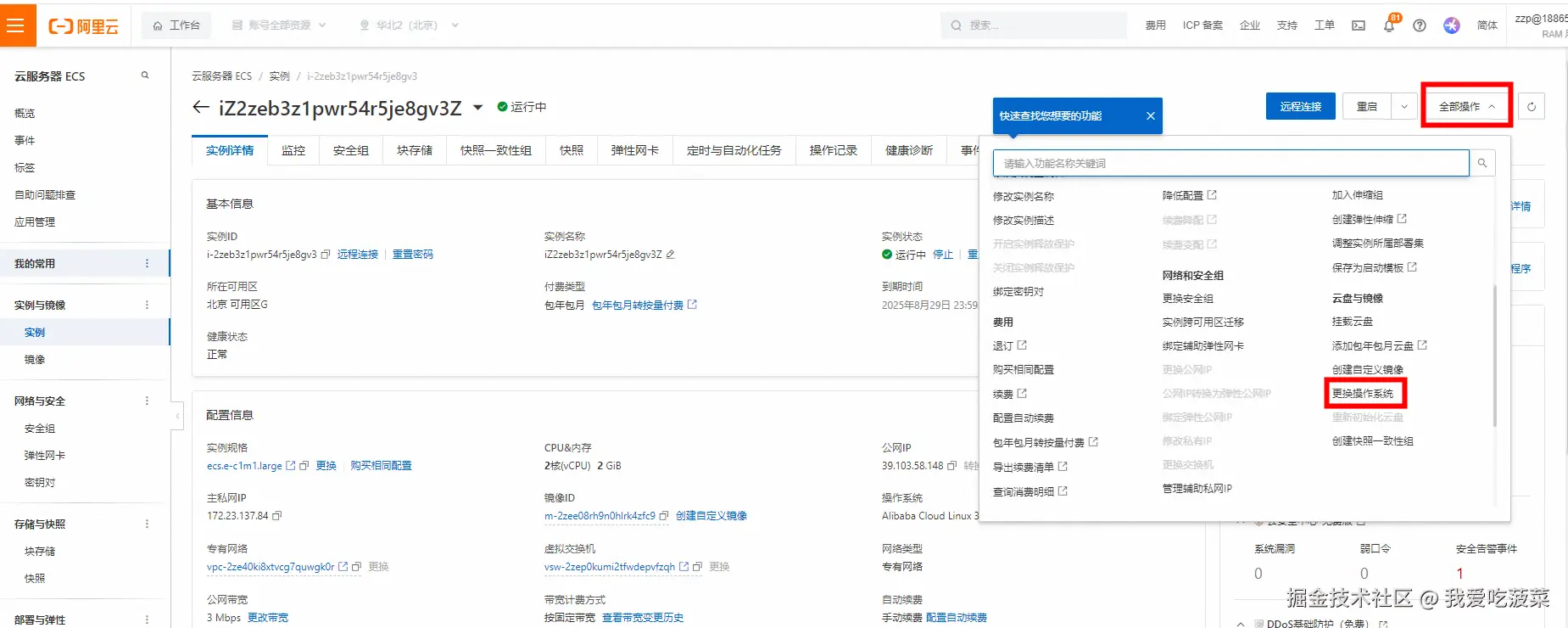Switch to the Elastic NIC tab

(x=635, y=150)
